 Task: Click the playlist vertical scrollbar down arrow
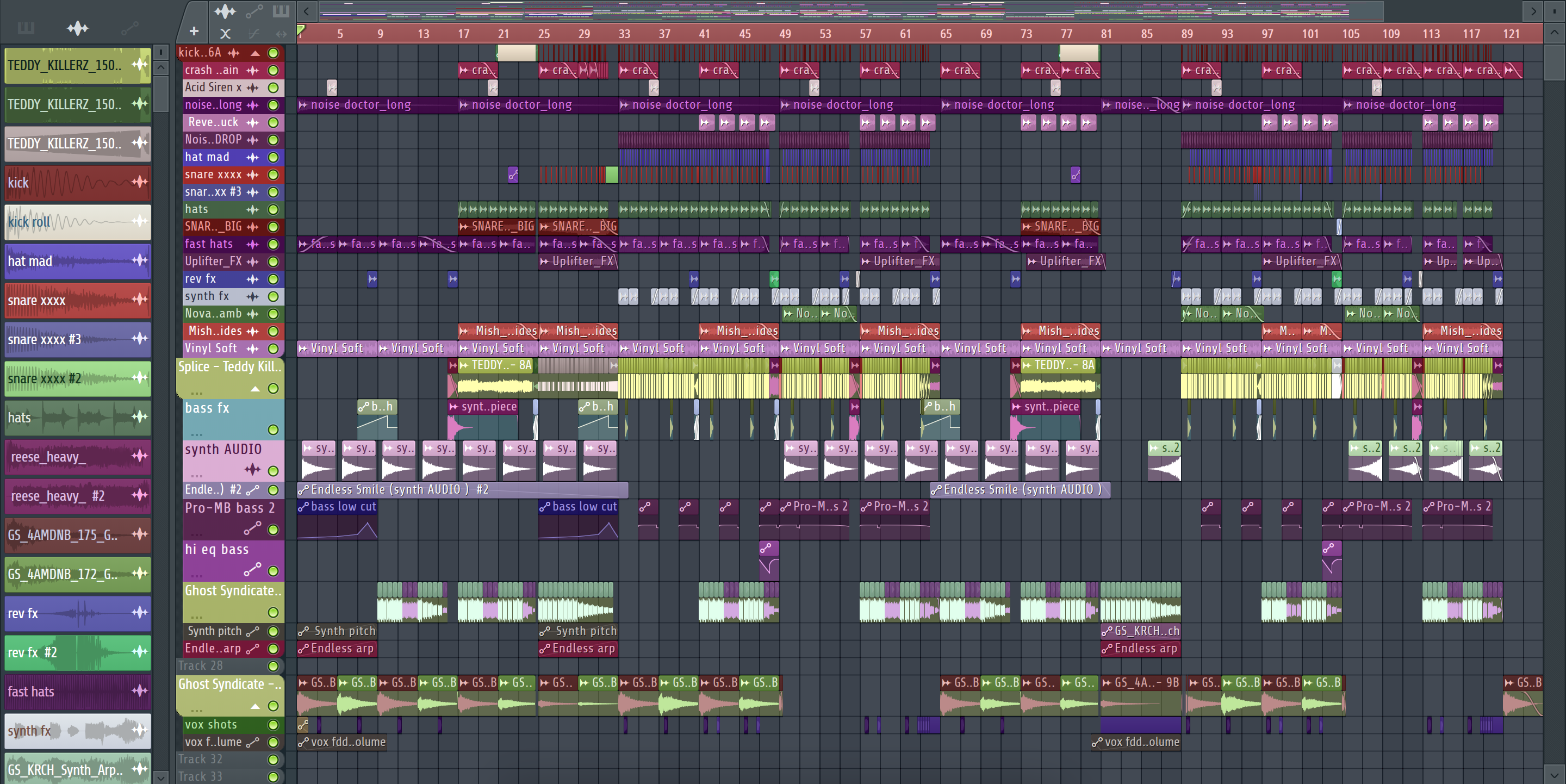pos(1554,775)
